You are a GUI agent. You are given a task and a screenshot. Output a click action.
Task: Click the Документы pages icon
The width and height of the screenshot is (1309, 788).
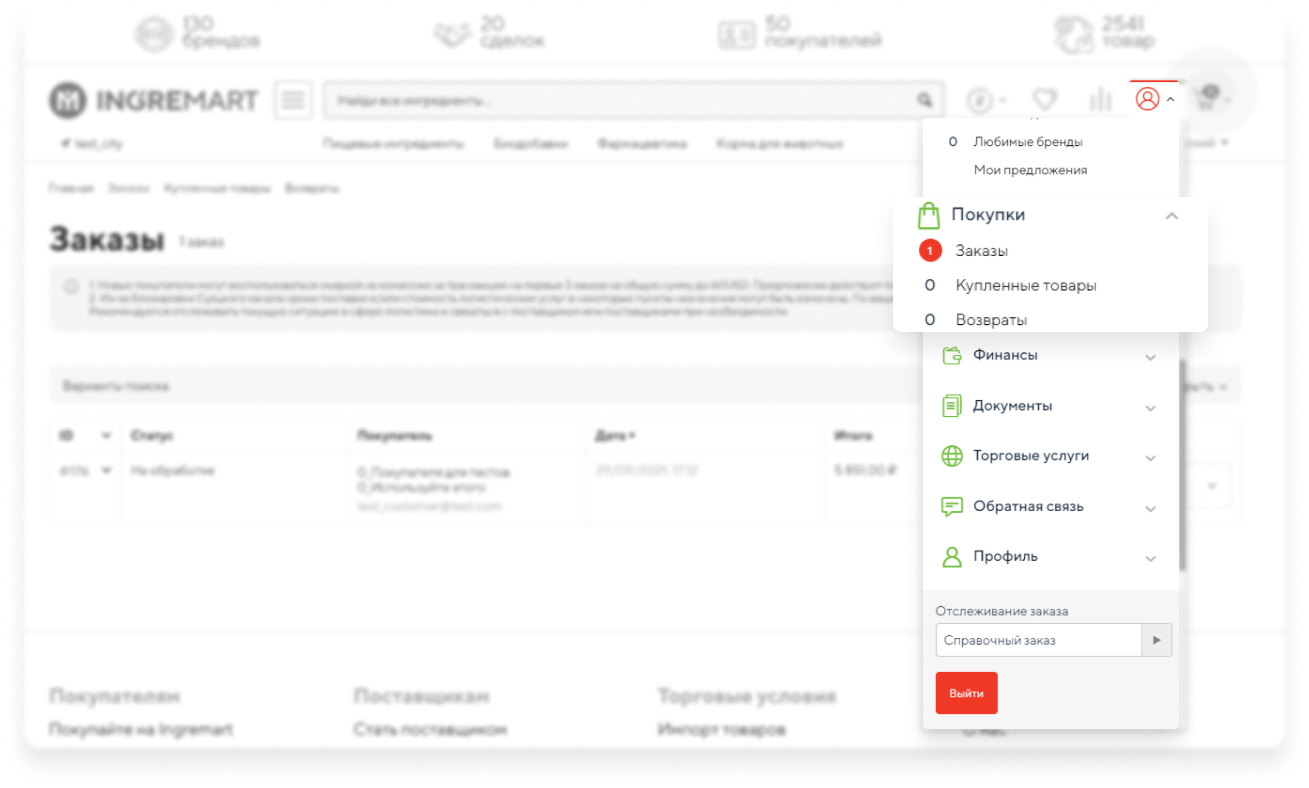click(x=951, y=406)
